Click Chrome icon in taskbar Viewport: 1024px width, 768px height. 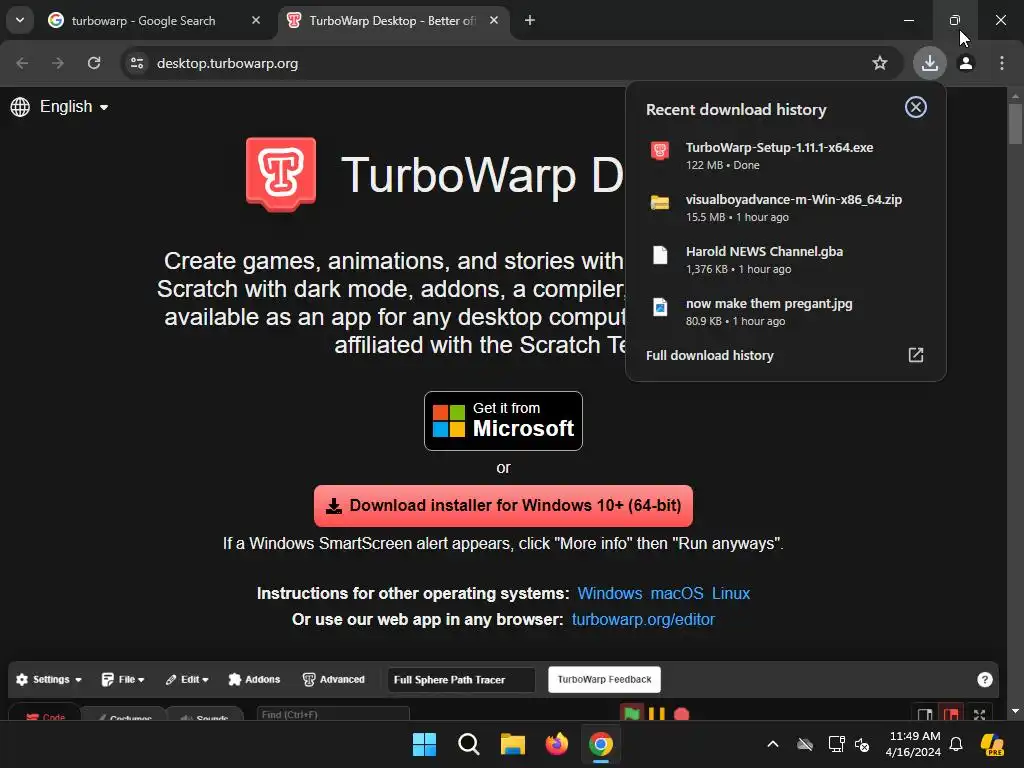(x=600, y=744)
